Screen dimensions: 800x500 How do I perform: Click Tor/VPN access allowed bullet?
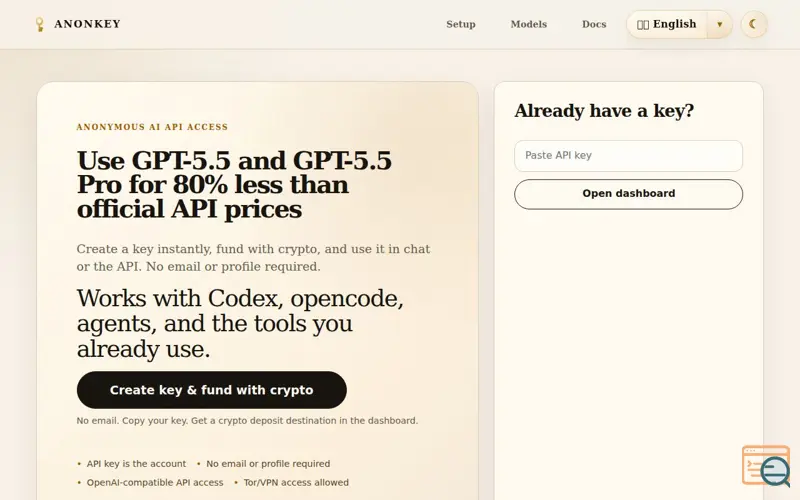coord(296,482)
